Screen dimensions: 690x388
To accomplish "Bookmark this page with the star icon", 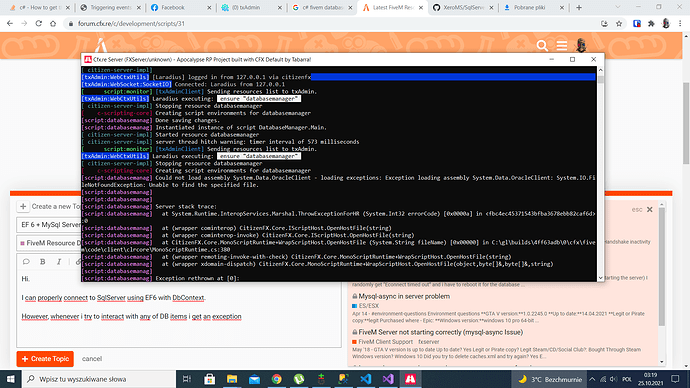I will point(619,24).
